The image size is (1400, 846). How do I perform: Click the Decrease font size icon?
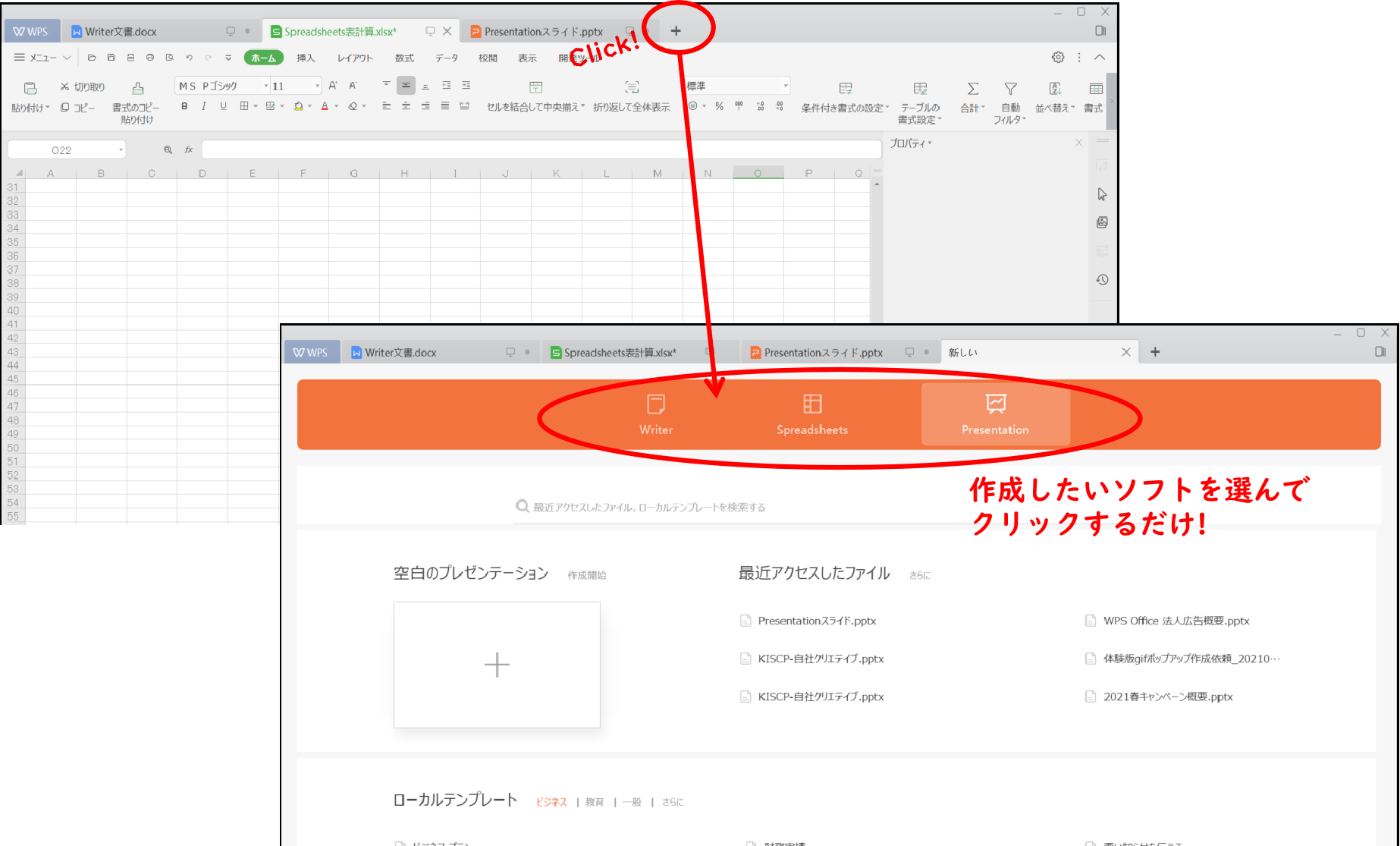pos(353,86)
